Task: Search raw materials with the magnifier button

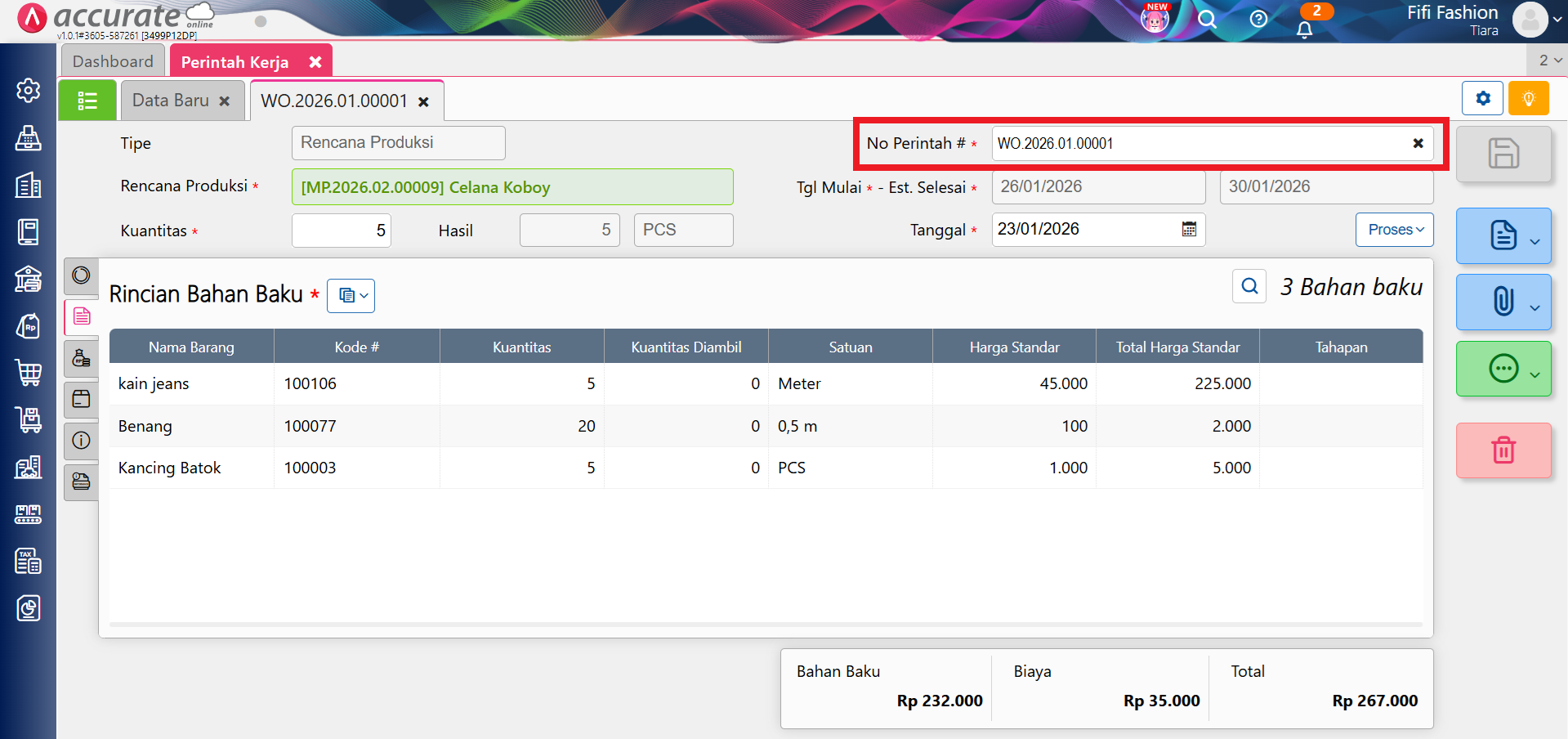Action: coord(1249,286)
